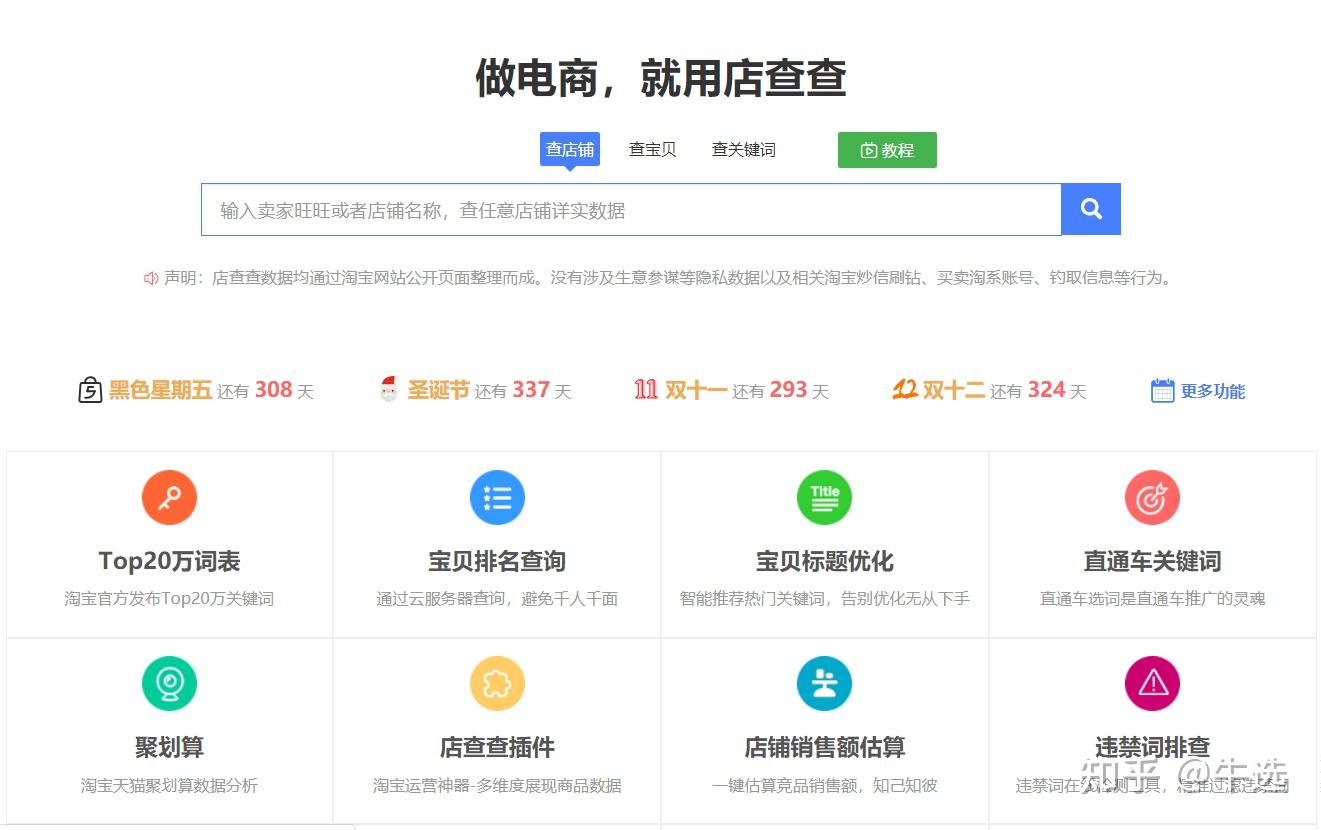The width and height of the screenshot is (1321, 830).
Task: Click the description 直通车选词是直通车推广的灵魂
Action: (x=1152, y=599)
